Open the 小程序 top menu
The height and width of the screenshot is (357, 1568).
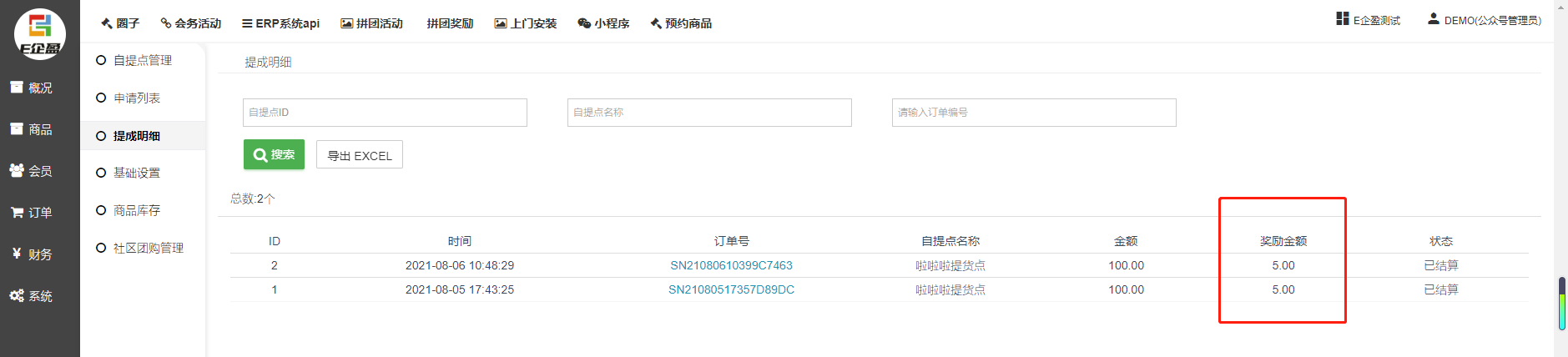603,23
